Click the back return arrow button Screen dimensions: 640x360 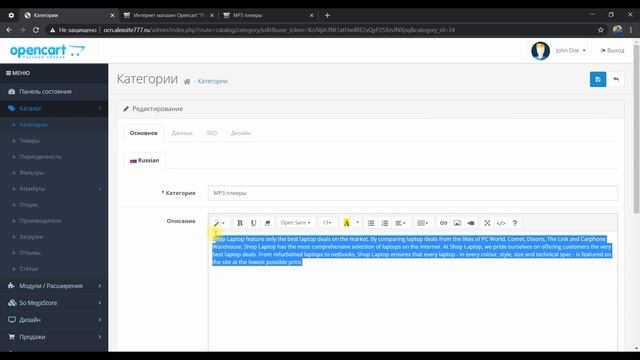point(616,79)
